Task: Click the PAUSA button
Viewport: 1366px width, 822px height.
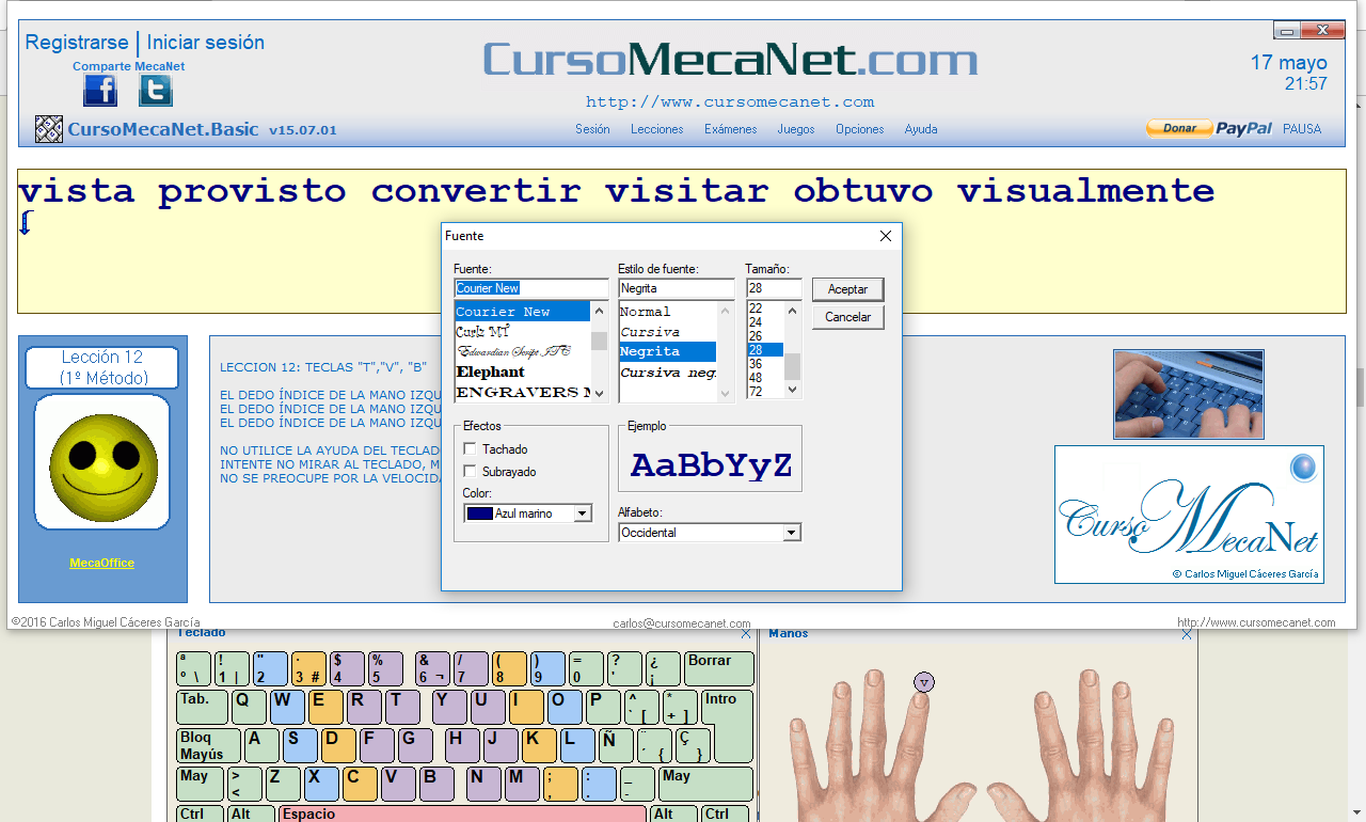Action: point(1302,129)
